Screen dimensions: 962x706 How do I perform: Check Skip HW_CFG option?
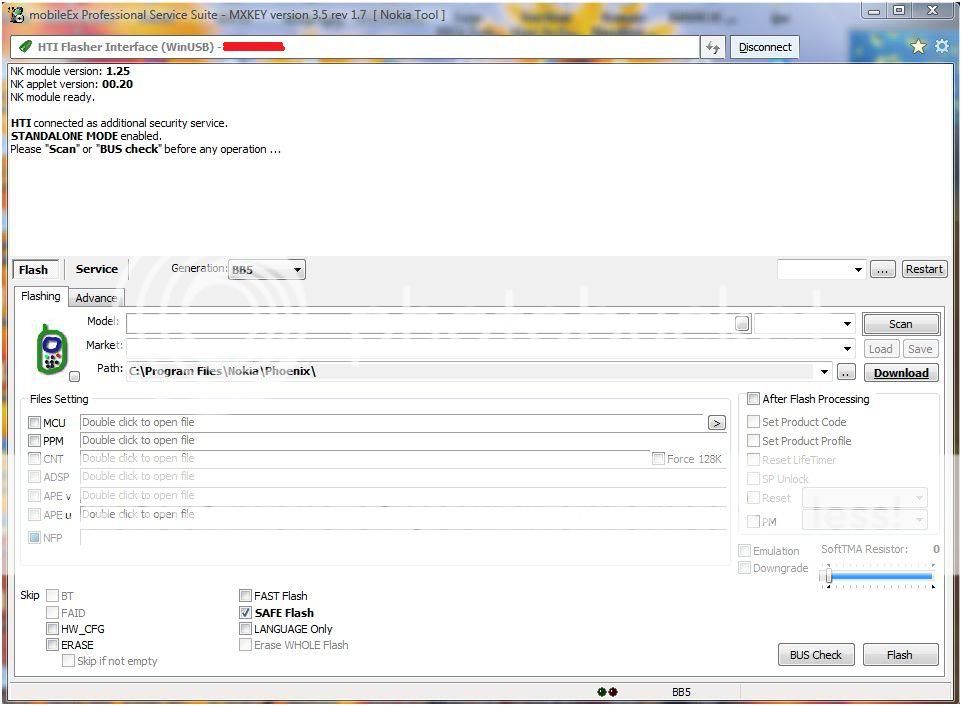[x=52, y=629]
